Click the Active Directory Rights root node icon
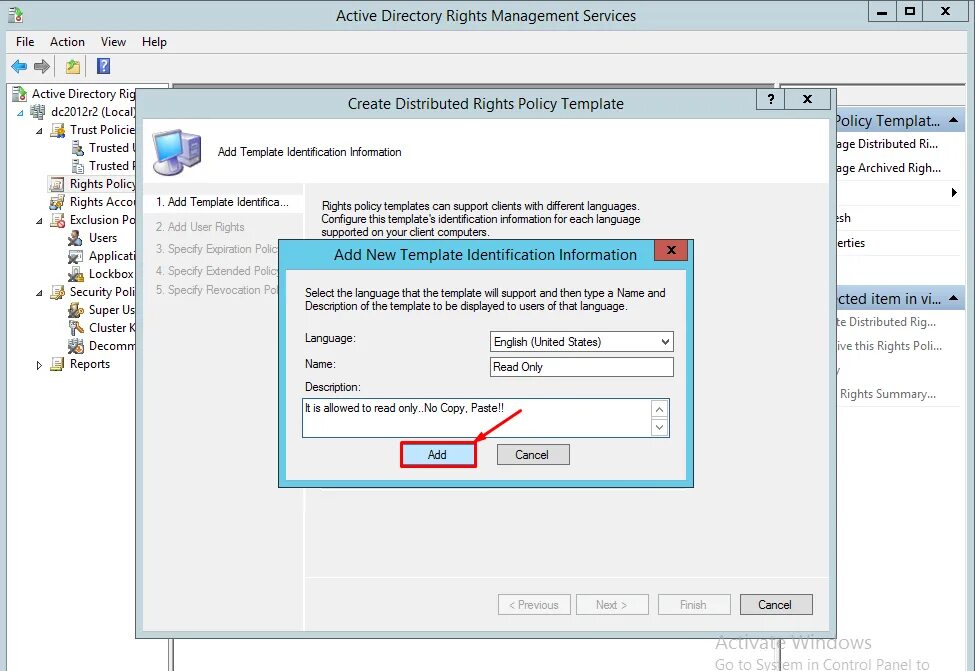The image size is (975, 671). (x=20, y=94)
